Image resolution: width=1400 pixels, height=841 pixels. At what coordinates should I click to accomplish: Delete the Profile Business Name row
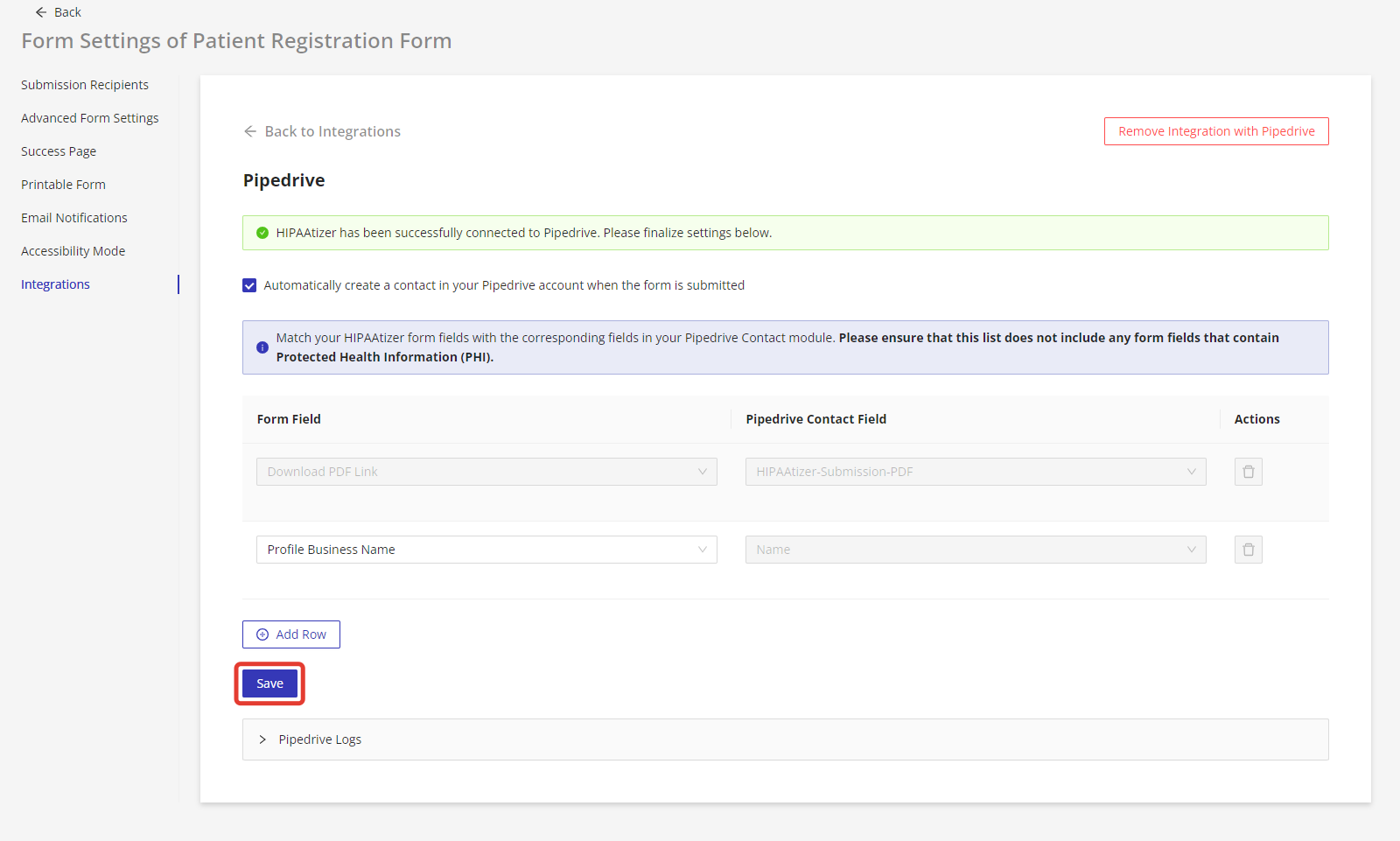[1248, 550]
